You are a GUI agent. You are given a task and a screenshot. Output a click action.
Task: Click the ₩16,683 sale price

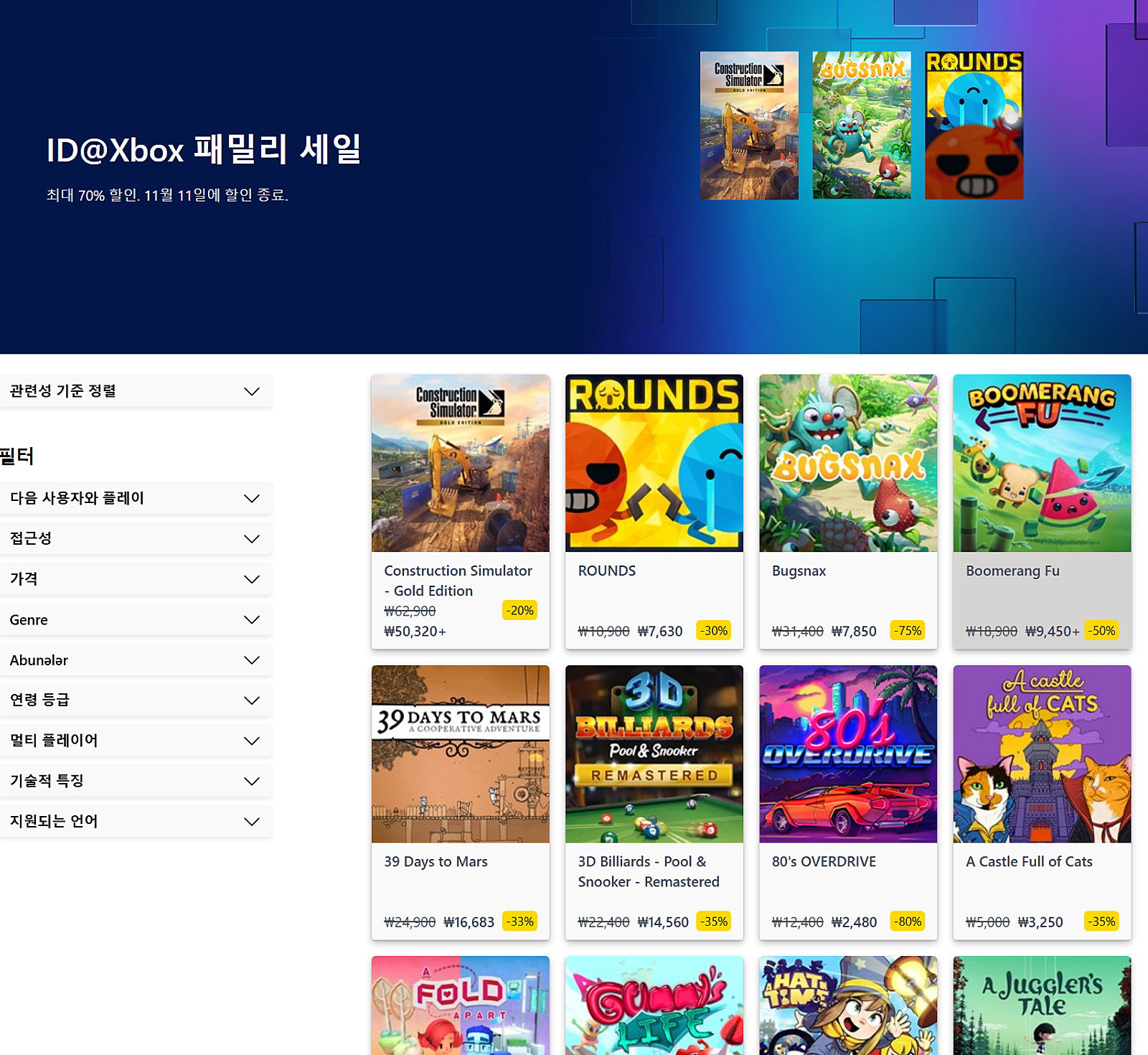(x=469, y=922)
